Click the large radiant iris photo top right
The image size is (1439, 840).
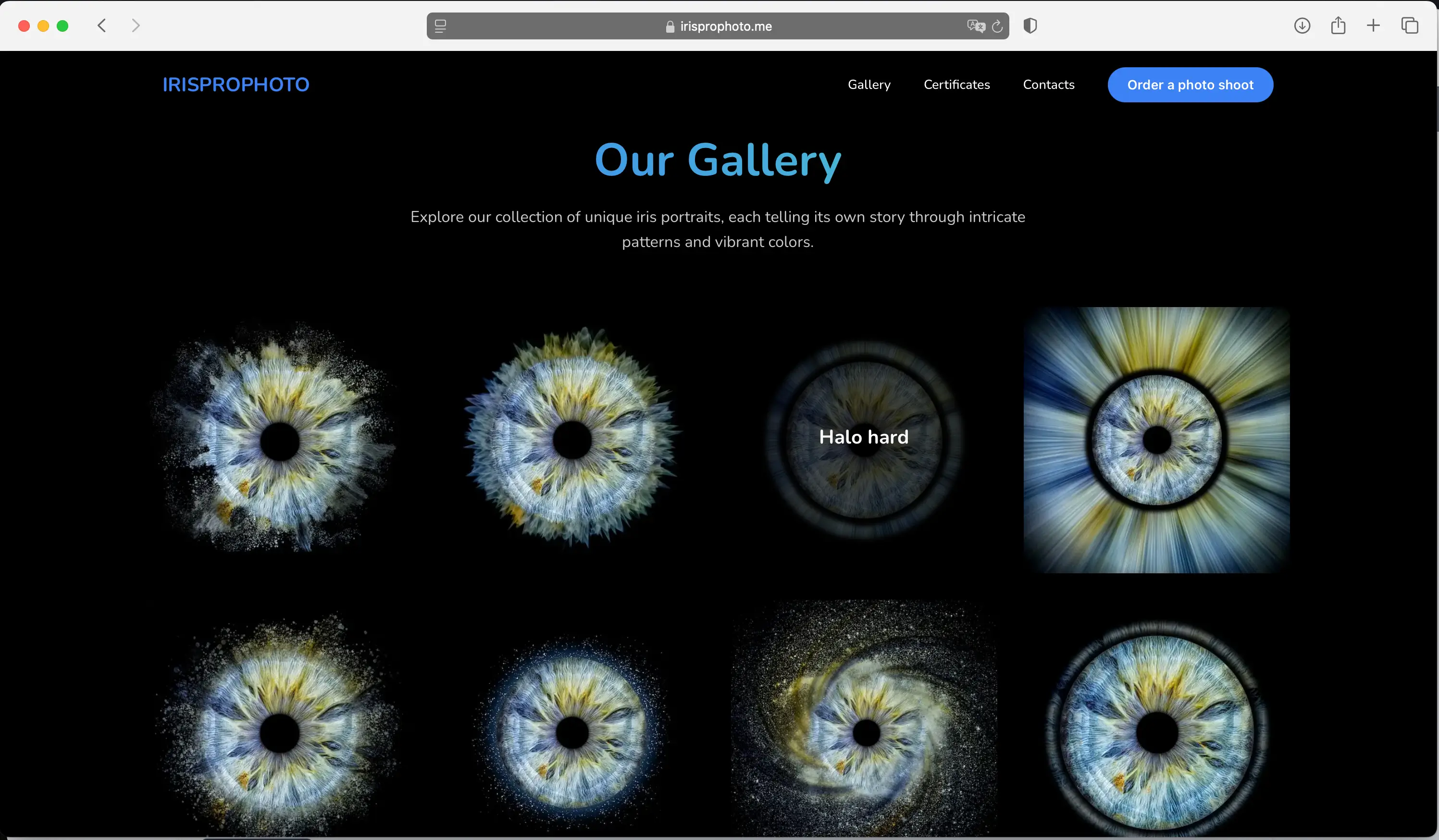click(1156, 440)
